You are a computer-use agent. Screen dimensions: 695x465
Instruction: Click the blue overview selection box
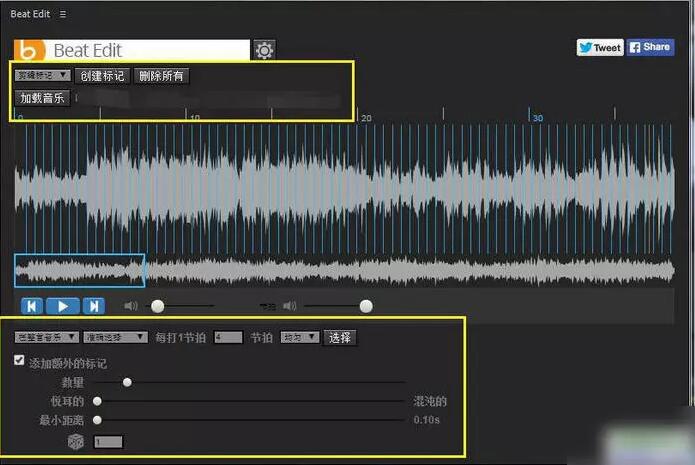tap(80, 270)
